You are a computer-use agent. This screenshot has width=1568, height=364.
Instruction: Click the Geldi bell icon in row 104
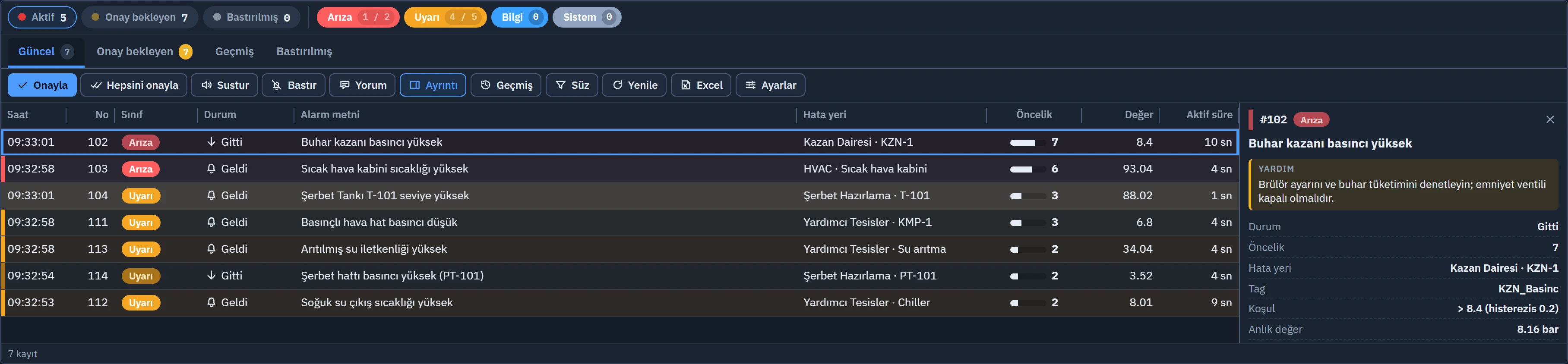click(211, 196)
